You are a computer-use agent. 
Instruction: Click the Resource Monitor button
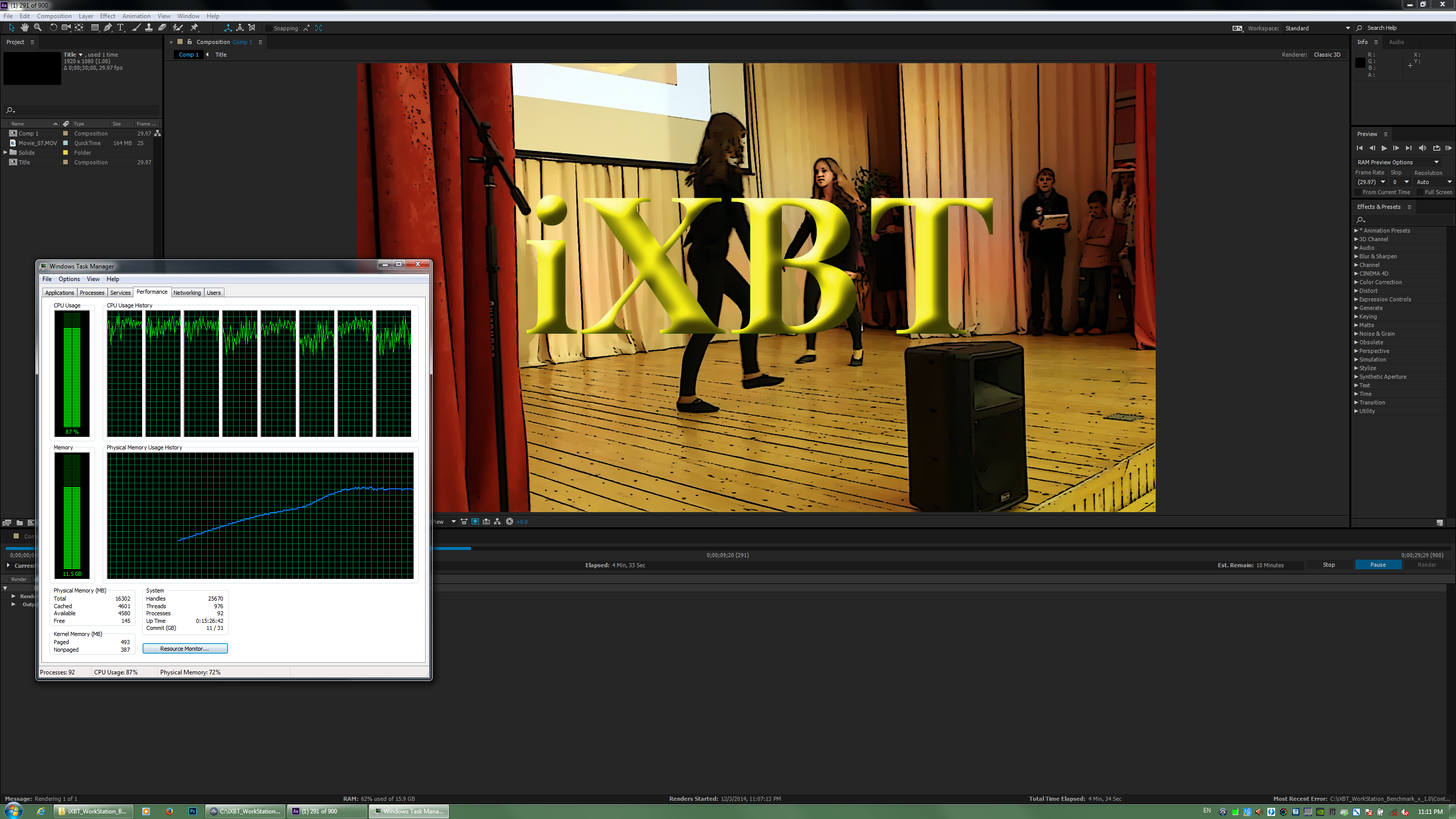185,649
